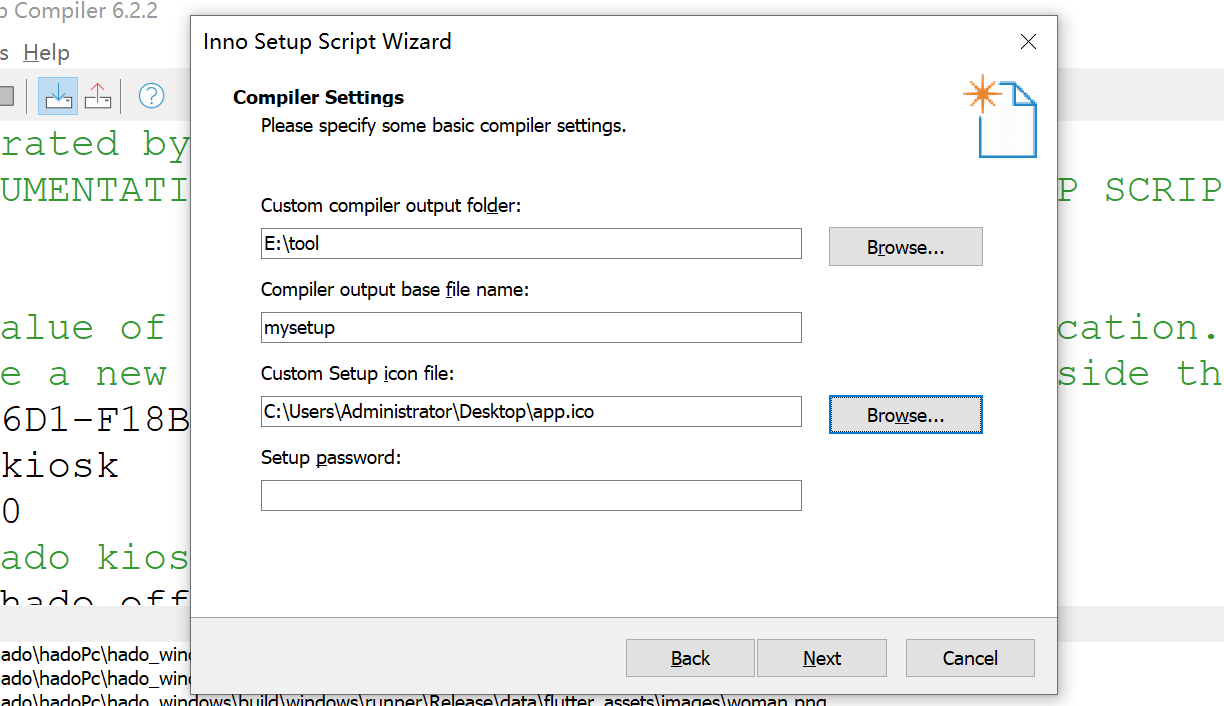Click the highlighted blue down-arrow toolbar icon

coord(57,95)
